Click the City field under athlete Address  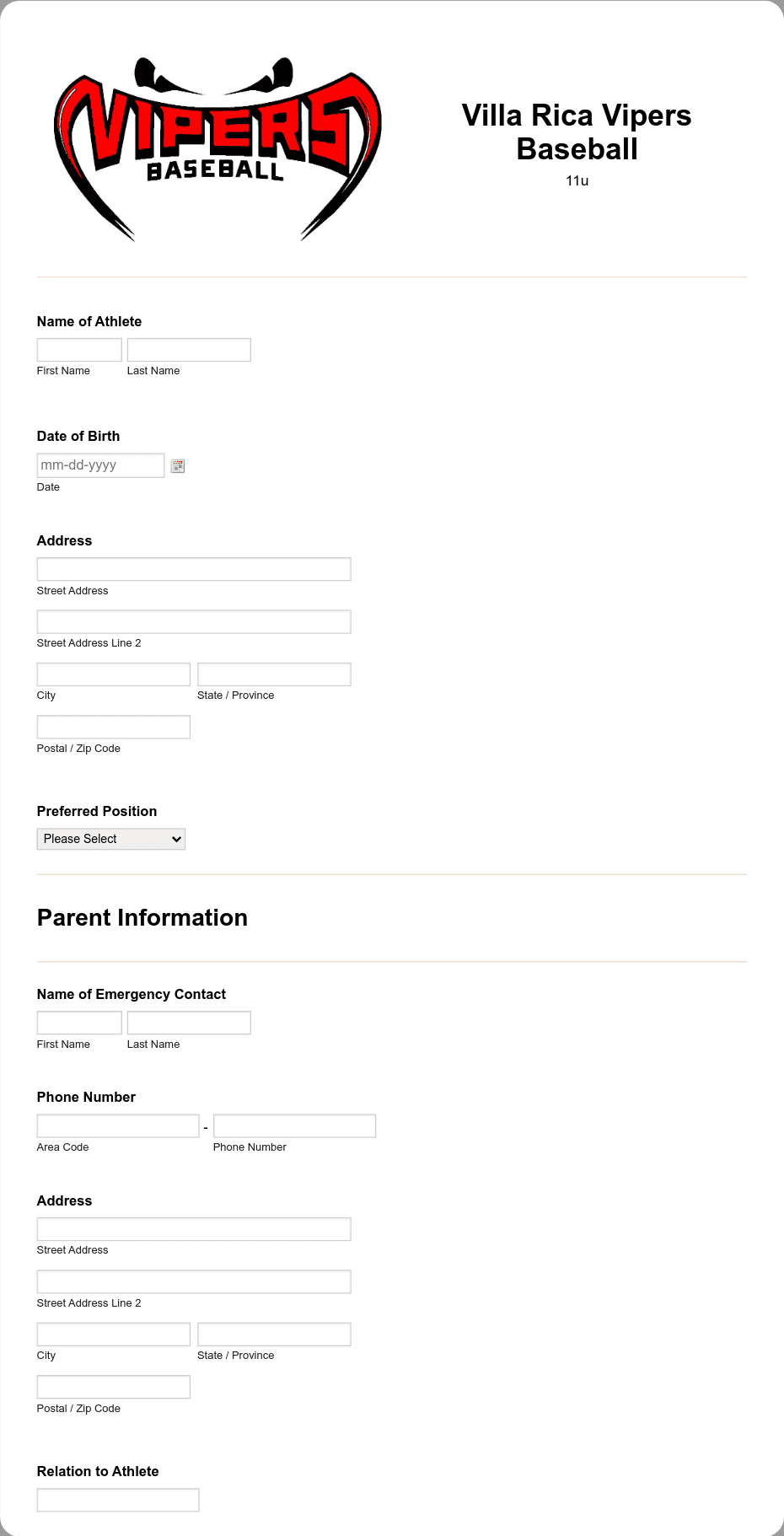coord(112,674)
